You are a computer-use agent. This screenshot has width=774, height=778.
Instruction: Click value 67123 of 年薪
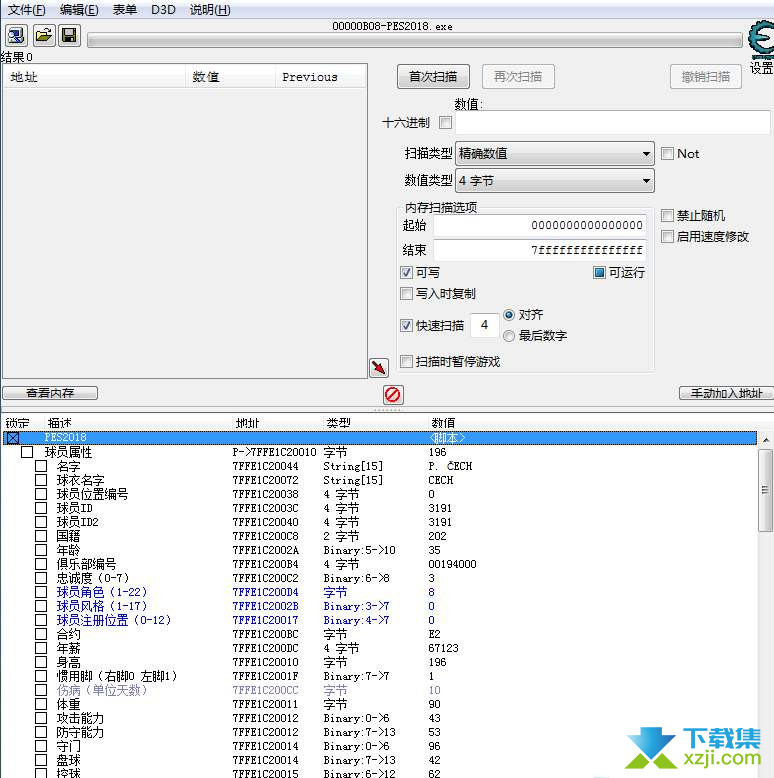pyautogui.click(x=444, y=648)
